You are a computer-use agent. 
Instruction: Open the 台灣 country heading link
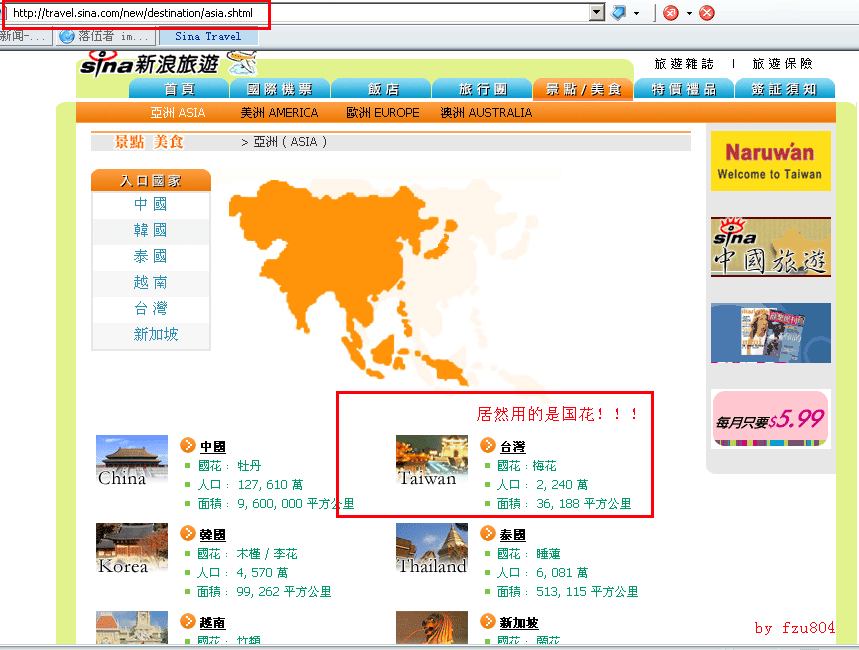tap(512, 447)
